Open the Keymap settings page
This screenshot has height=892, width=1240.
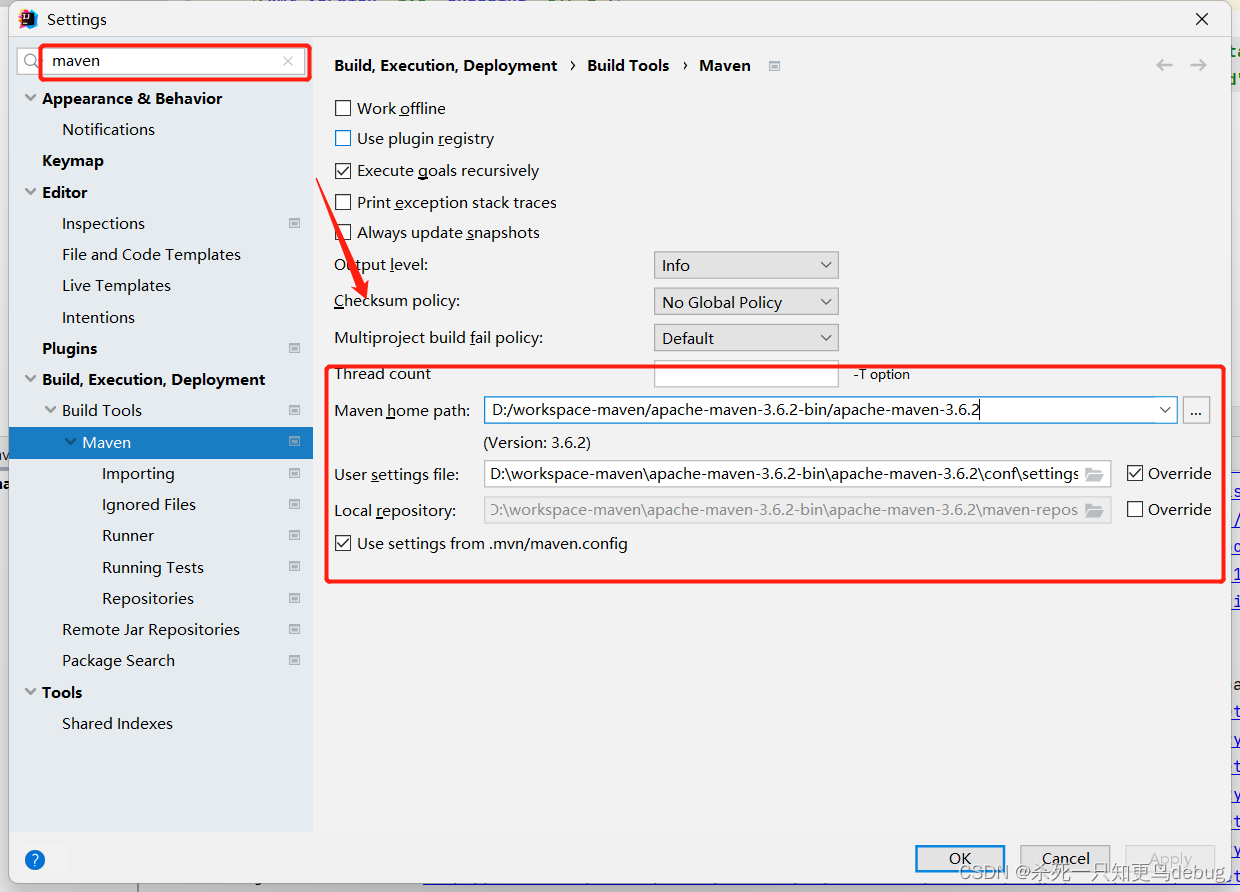(73, 160)
